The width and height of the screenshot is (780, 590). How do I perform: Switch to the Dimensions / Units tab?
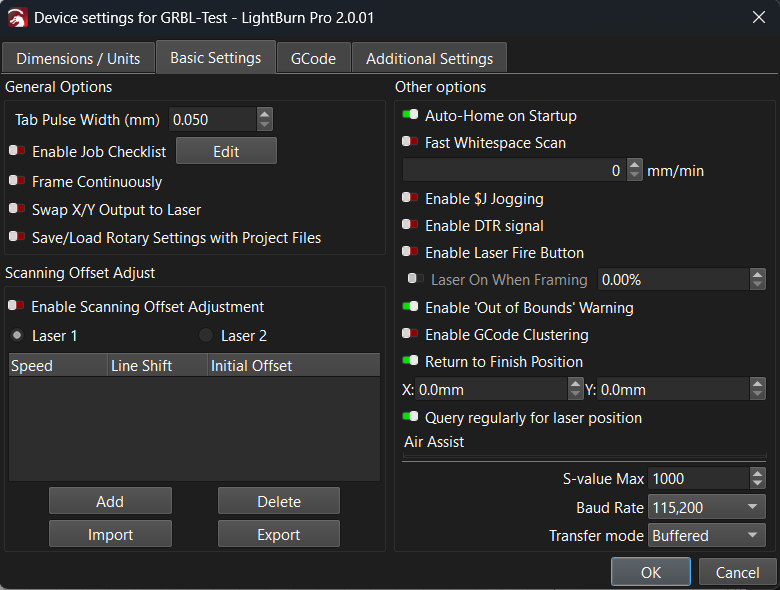(78, 59)
